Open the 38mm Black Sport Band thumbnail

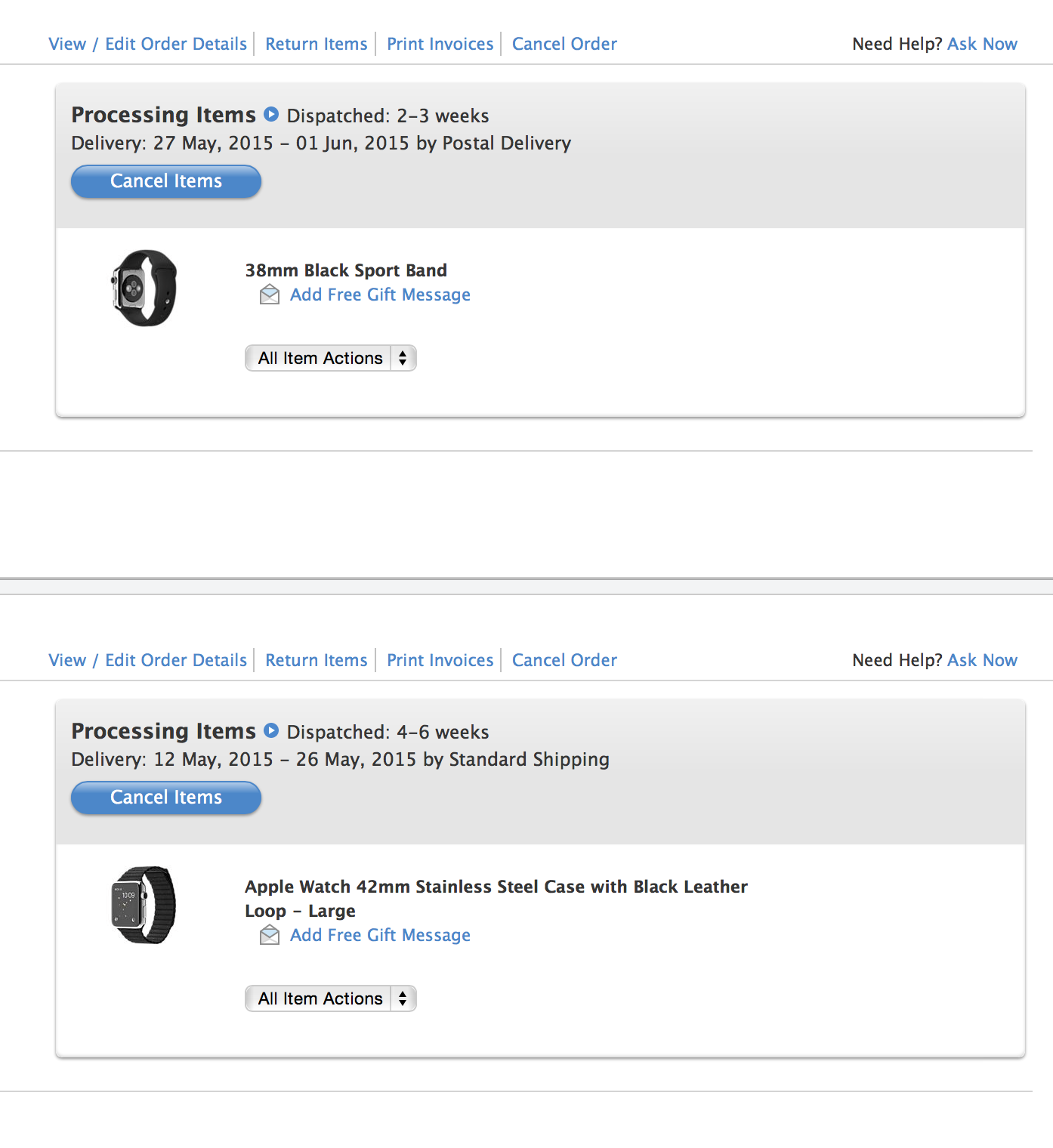pyautogui.click(x=144, y=288)
